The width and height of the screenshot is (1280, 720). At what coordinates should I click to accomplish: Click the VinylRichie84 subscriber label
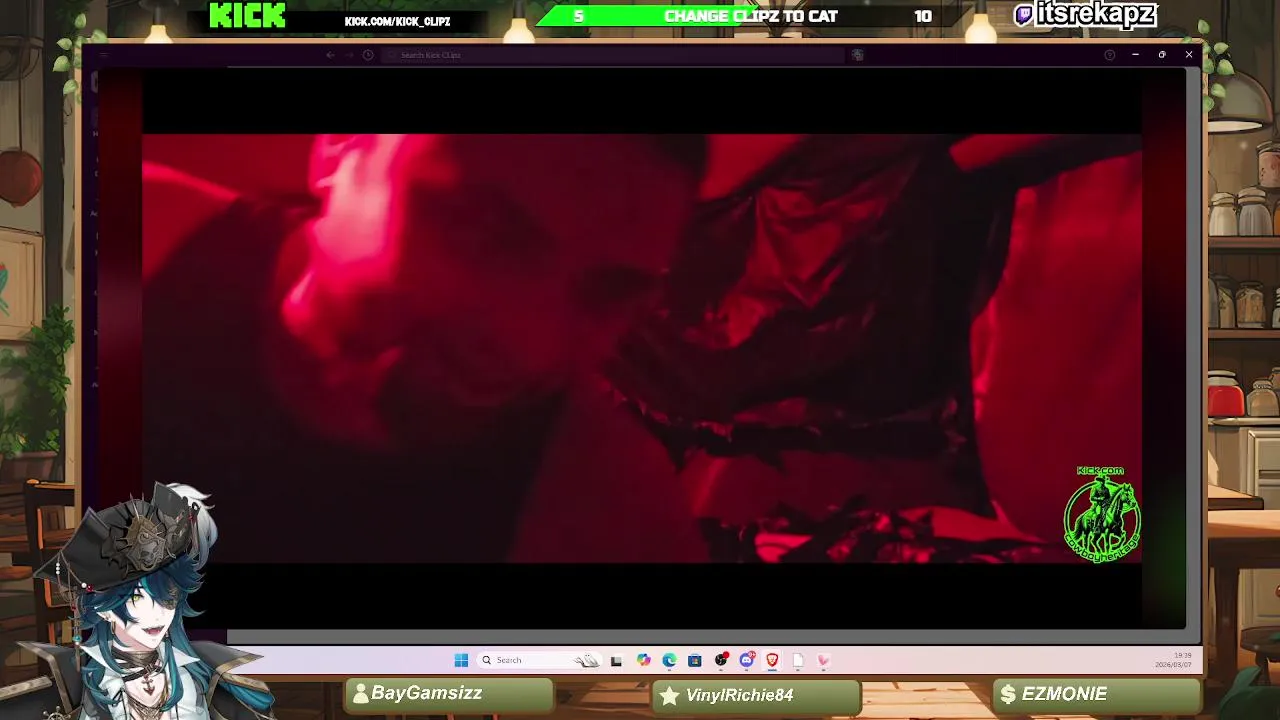756,695
